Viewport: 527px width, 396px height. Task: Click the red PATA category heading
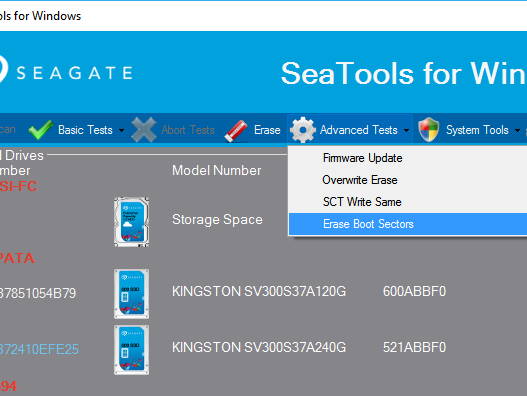(x=17, y=258)
